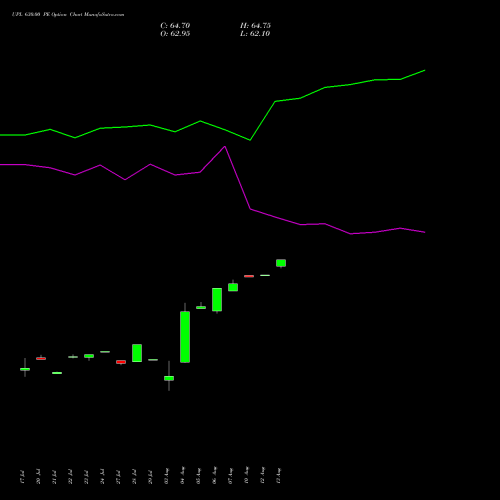Select the '17 Jul' date label
This screenshot has width=500, height=500.
pos(22,477)
